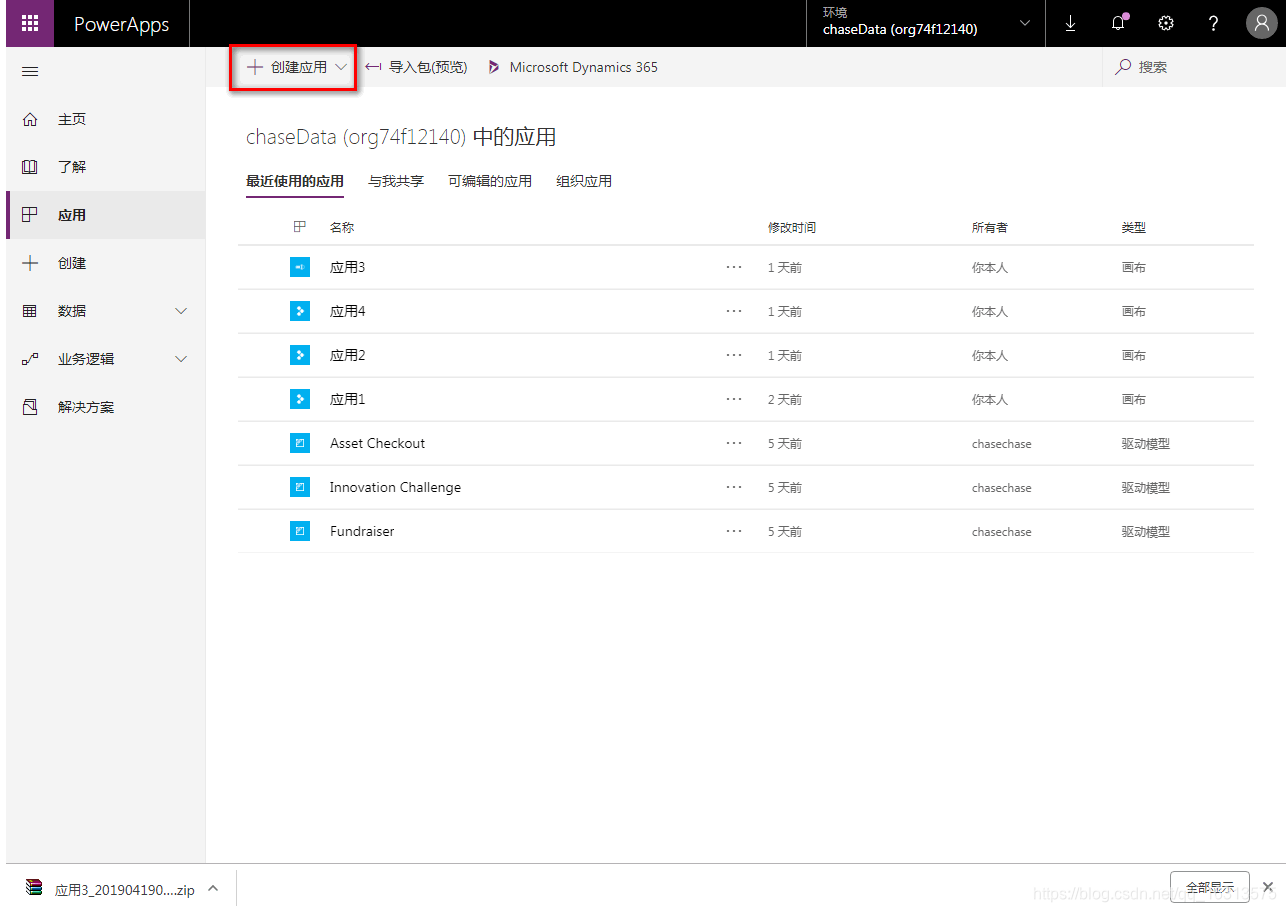The width and height of the screenshot is (1286, 912).
Task: Open the Fundraiser app
Action: [x=362, y=531]
